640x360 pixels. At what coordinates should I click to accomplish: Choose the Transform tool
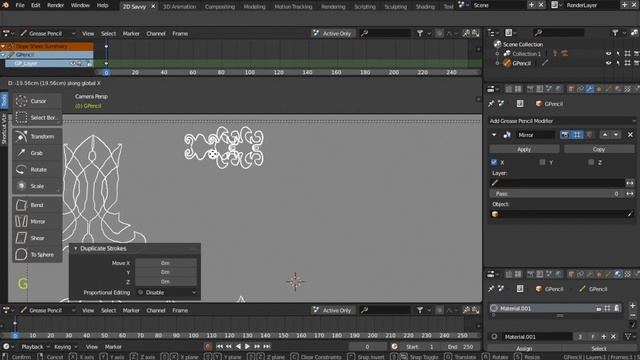37,136
